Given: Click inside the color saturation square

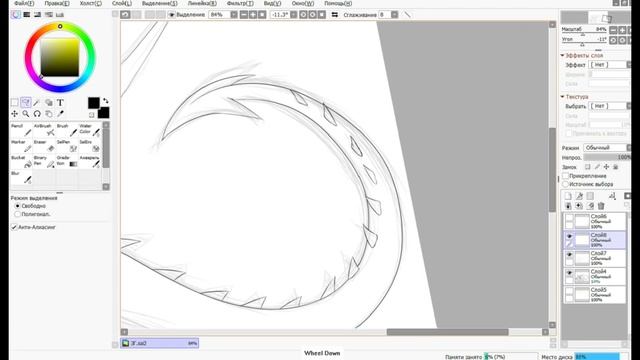Looking at the screenshot, I should (x=60, y=57).
